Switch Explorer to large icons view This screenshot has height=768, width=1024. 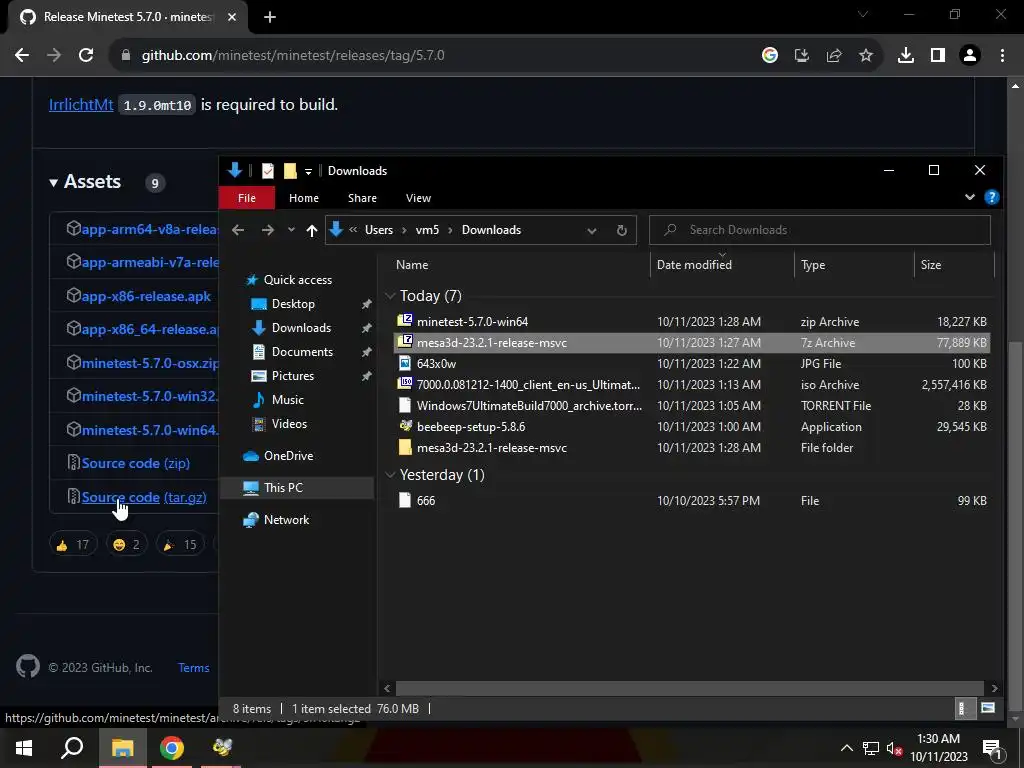(987, 709)
